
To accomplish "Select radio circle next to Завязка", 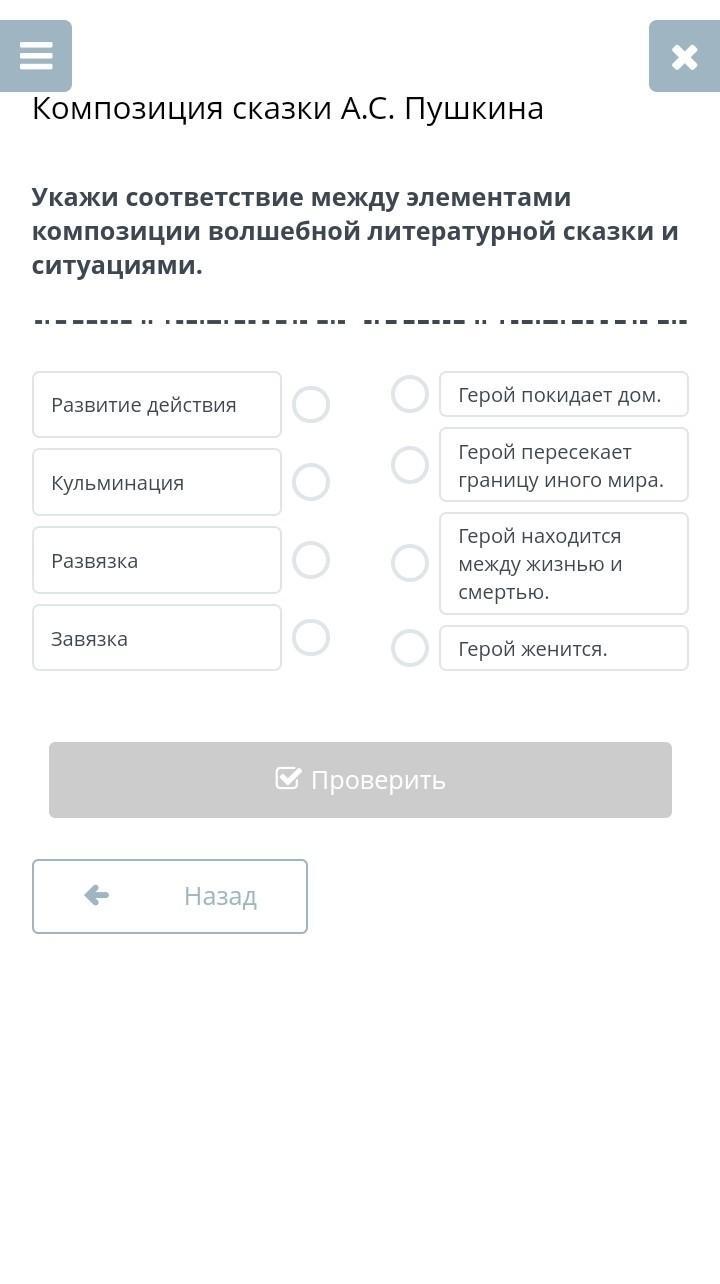I will coord(311,637).
